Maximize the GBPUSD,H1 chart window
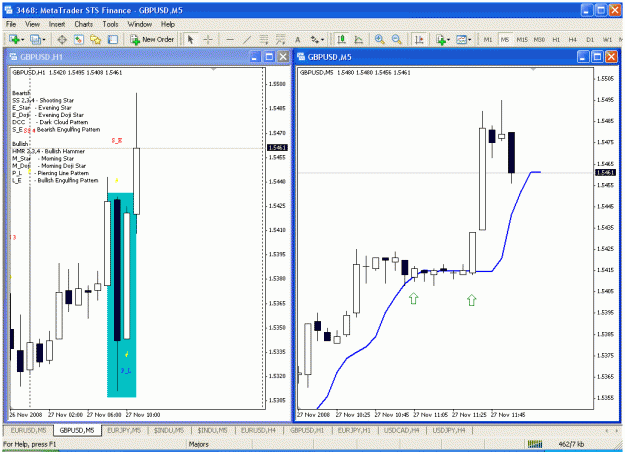This screenshot has width=625, height=452. click(x=269, y=57)
